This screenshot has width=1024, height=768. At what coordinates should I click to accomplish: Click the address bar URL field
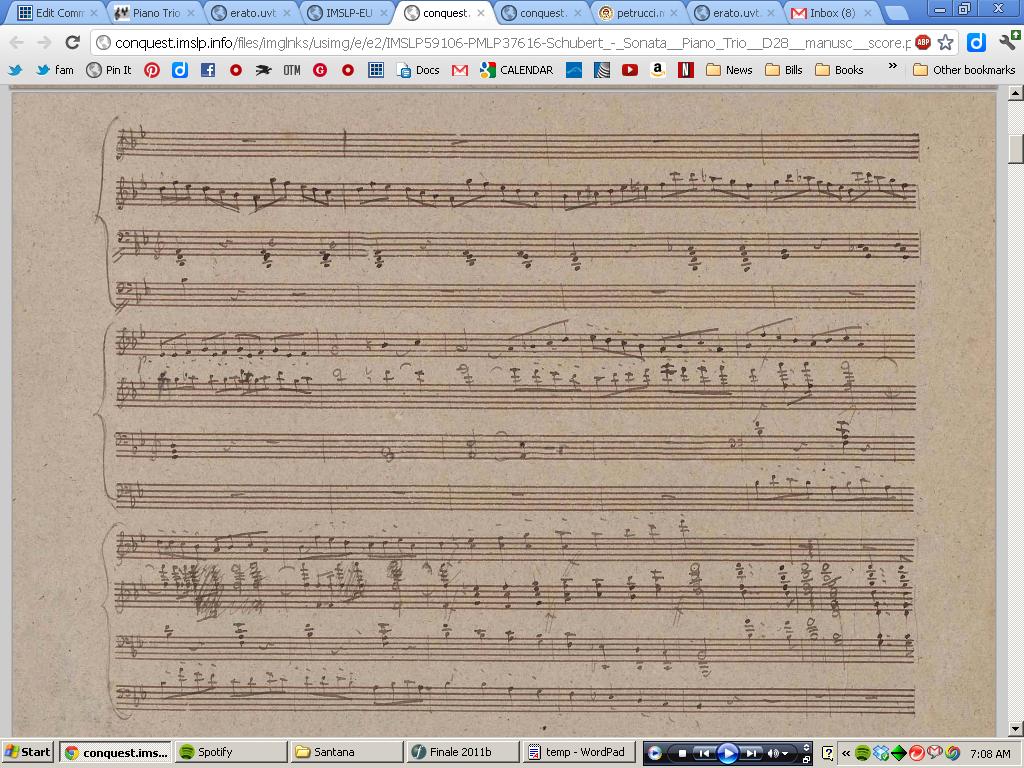click(512, 43)
